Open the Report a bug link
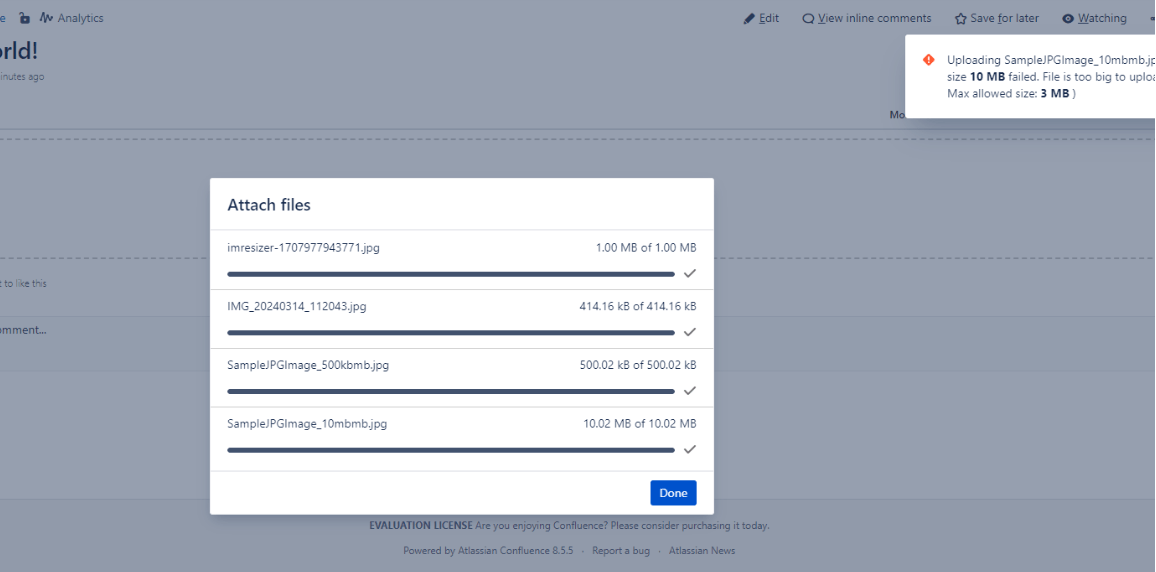Screen dimensions: 1156x572 click(620, 551)
